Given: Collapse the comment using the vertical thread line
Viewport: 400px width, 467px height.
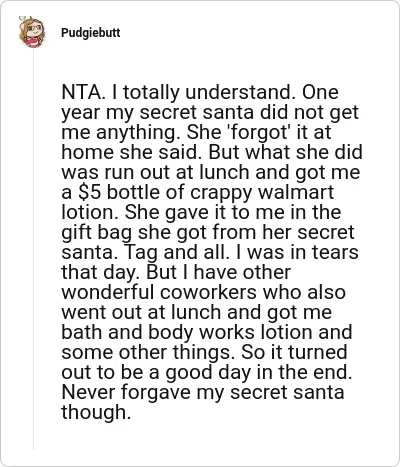Looking at the screenshot, I should click(33, 250).
